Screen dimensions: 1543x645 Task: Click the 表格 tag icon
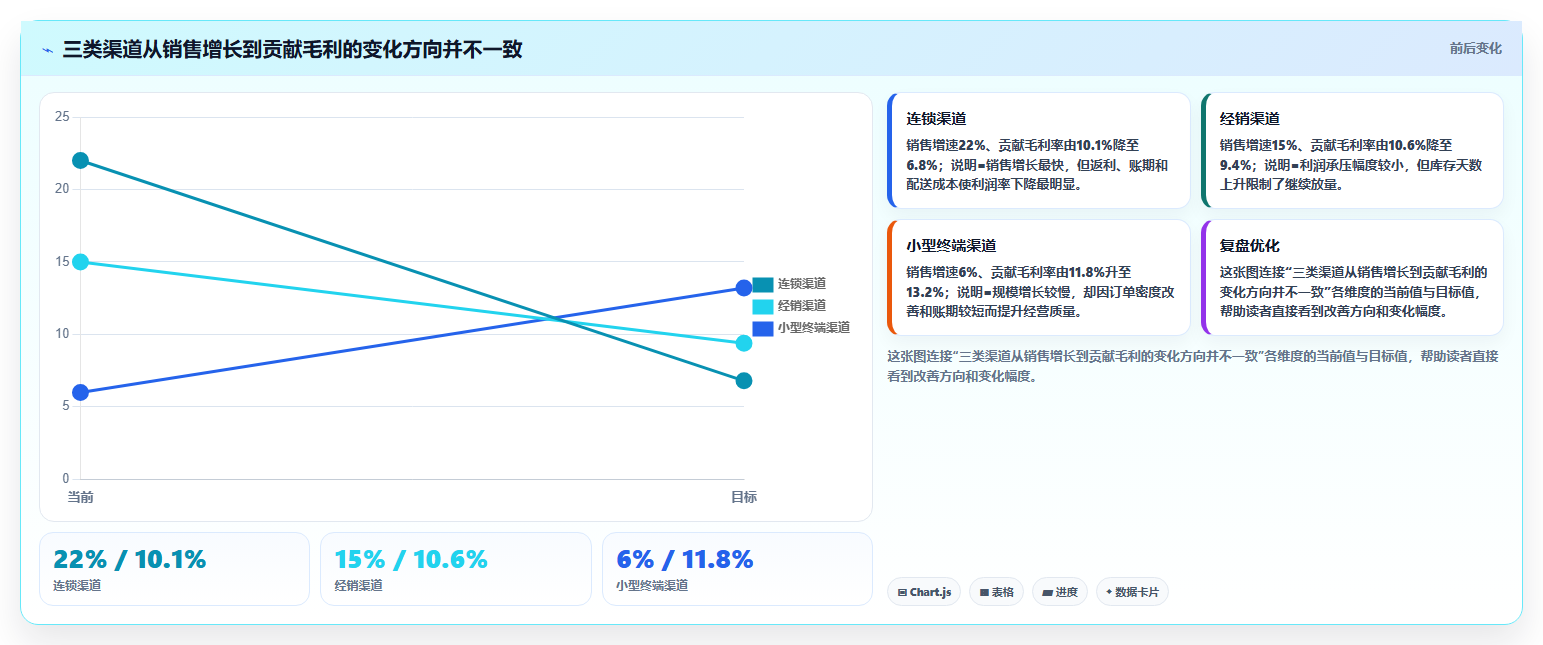[x=984, y=593]
